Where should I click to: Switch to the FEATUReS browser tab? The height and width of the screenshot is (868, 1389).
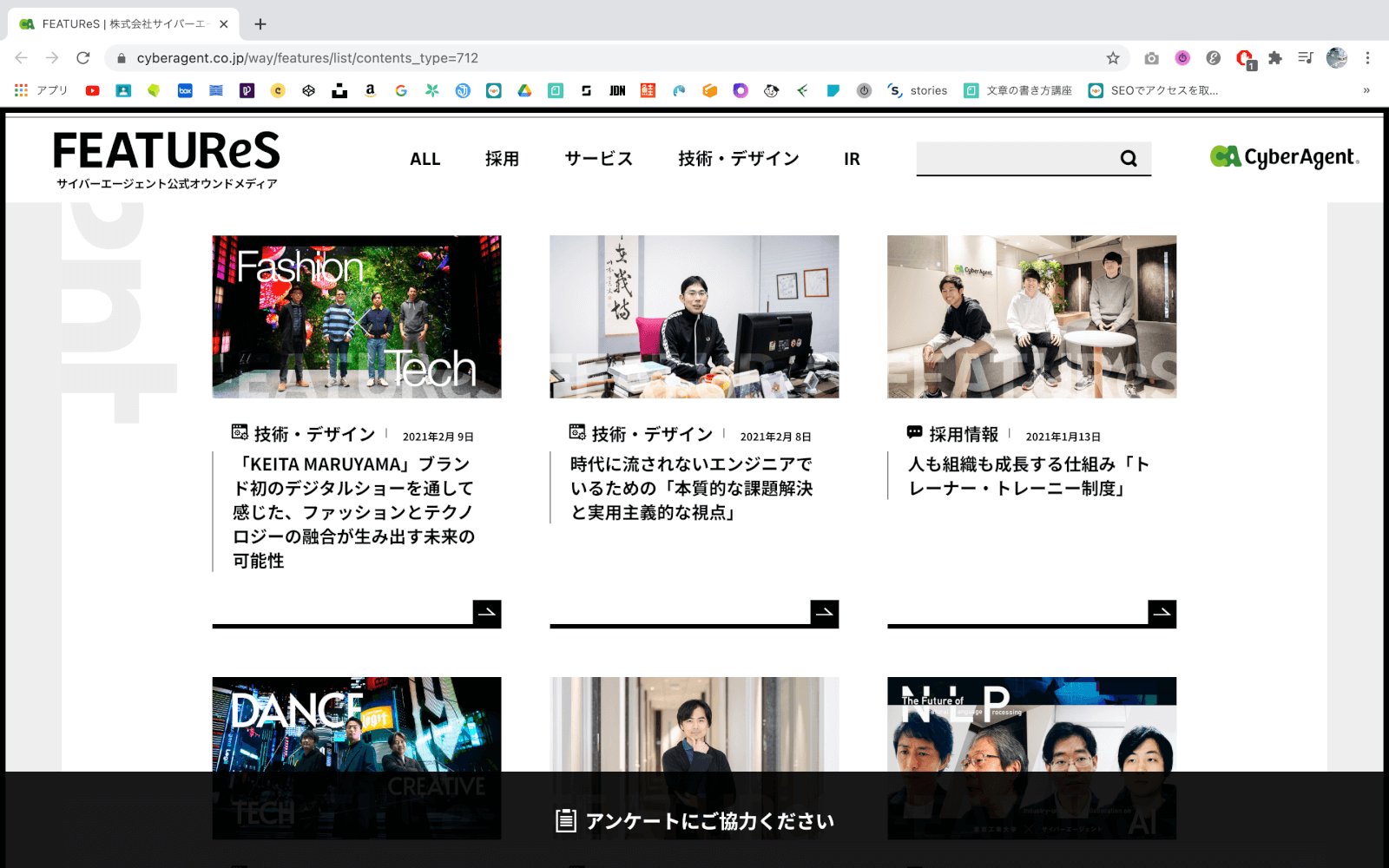click(x=123, y=24)
